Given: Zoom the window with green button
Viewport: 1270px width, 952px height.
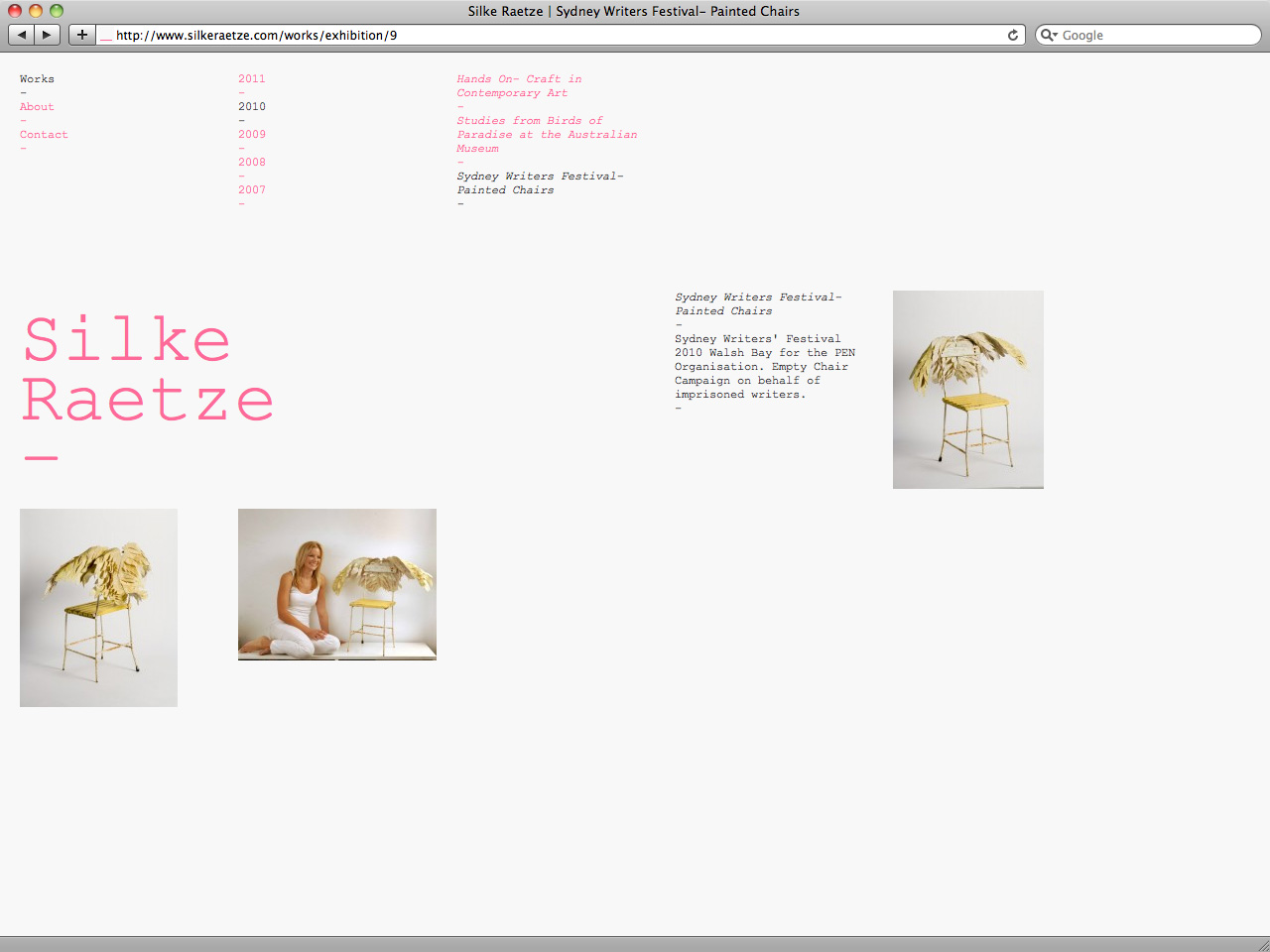Looking at the screenshot, I should pyautogui.click(x=57, y=11).
